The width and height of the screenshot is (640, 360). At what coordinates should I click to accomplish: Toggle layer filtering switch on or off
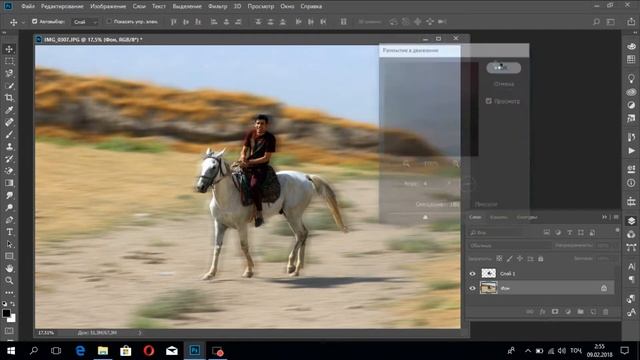[x=617, y=231]
